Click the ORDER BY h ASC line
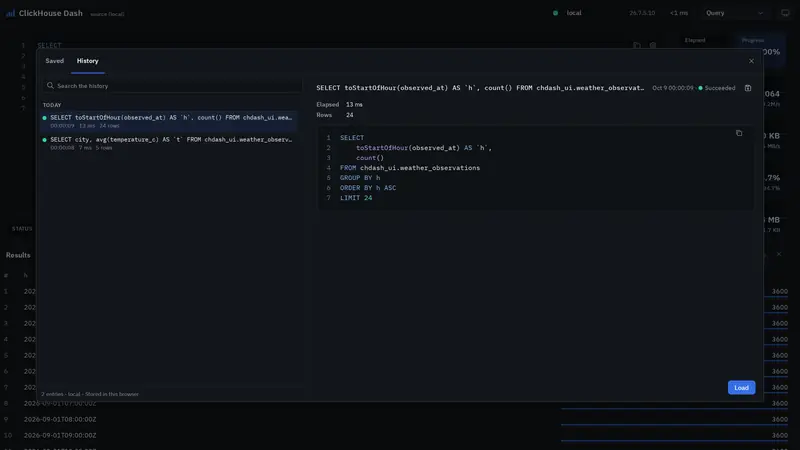 click(x=368, y=188)
